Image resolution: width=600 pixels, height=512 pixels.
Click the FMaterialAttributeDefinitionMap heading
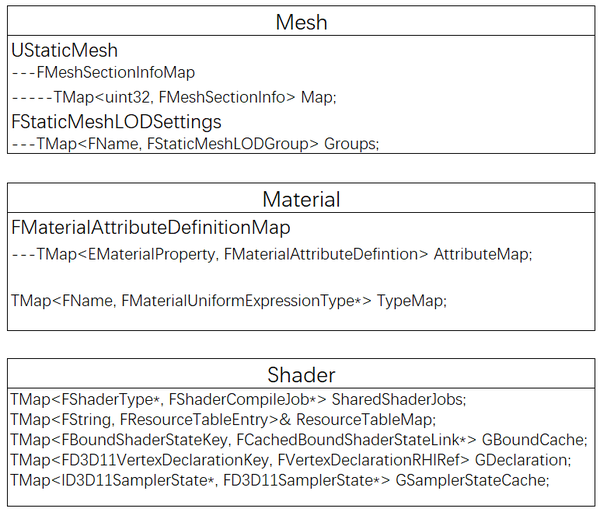151,227
